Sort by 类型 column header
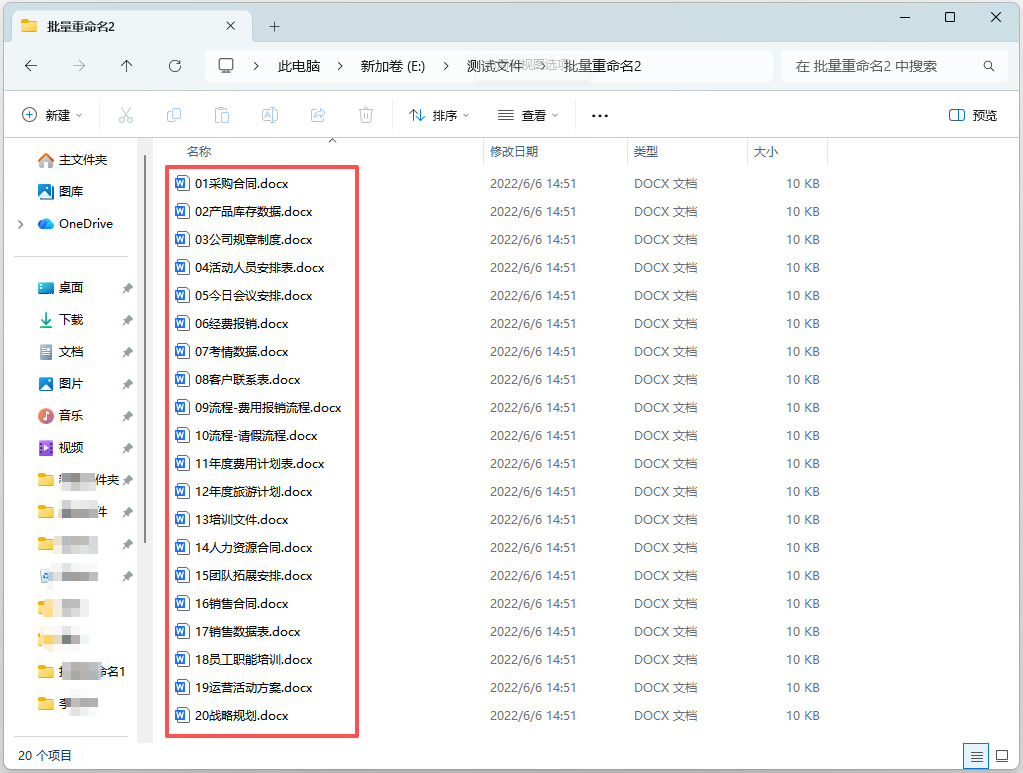 click(646, 151)
